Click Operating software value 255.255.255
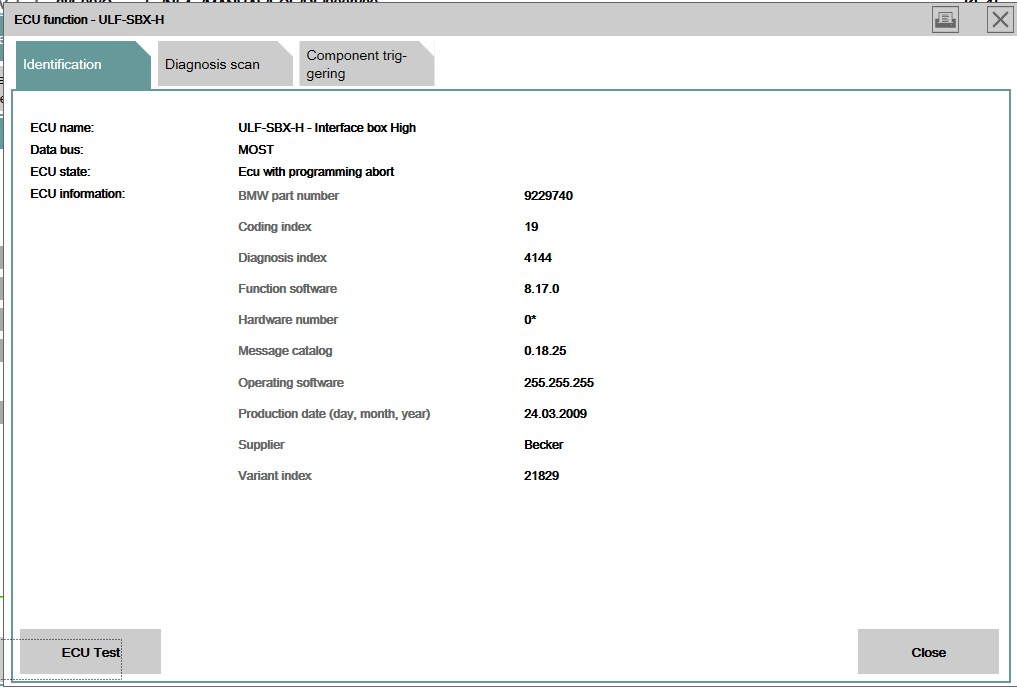 tap(559, 383)
